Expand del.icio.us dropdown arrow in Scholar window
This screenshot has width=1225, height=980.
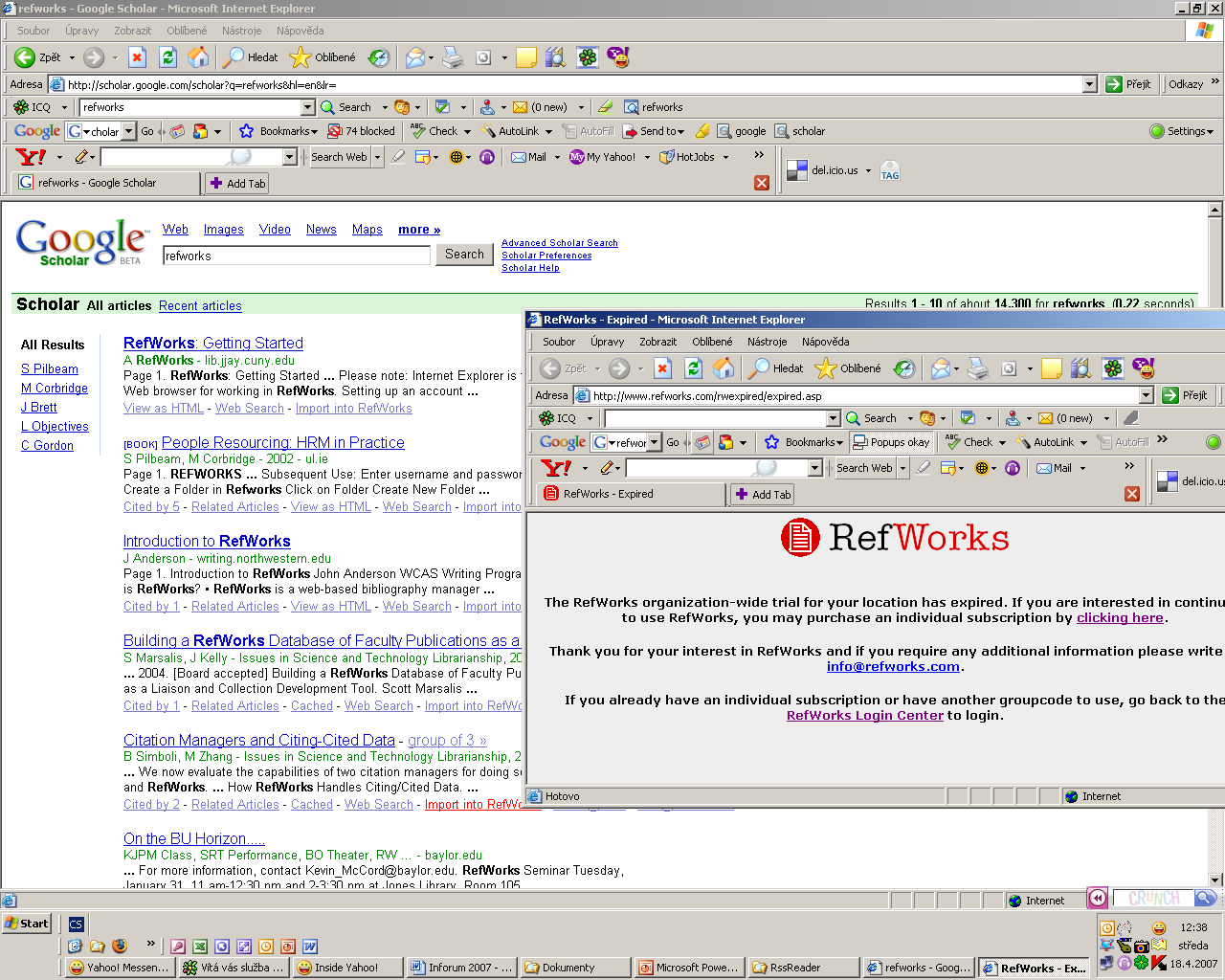pyautogui.click(x=868, y=170)
